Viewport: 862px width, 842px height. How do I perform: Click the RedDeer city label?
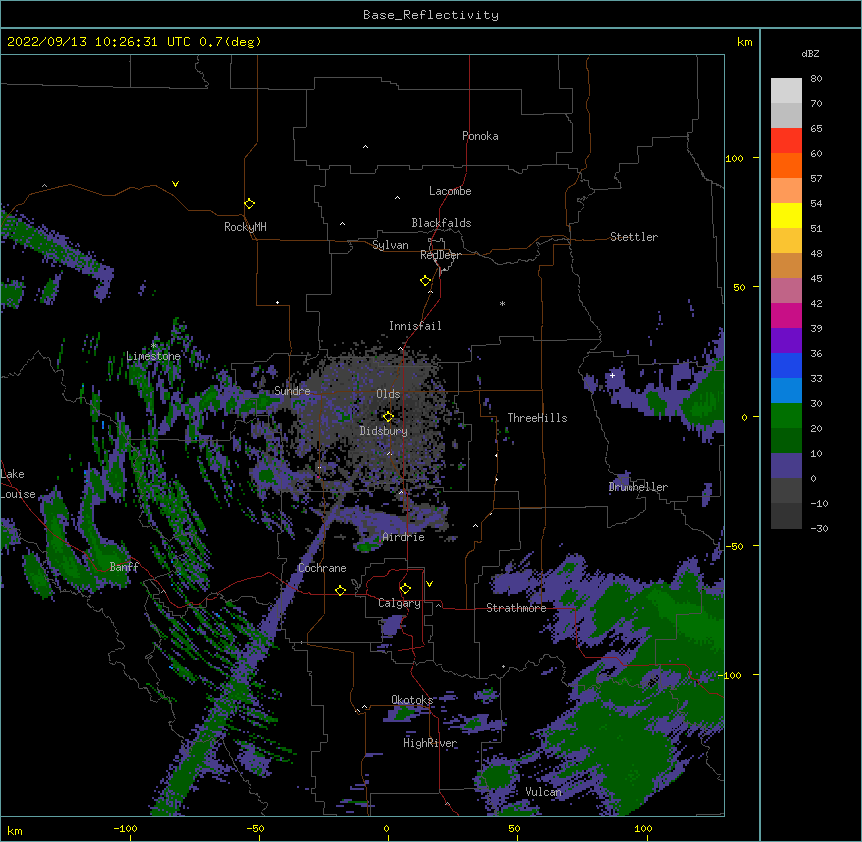(x=440, y=255)
